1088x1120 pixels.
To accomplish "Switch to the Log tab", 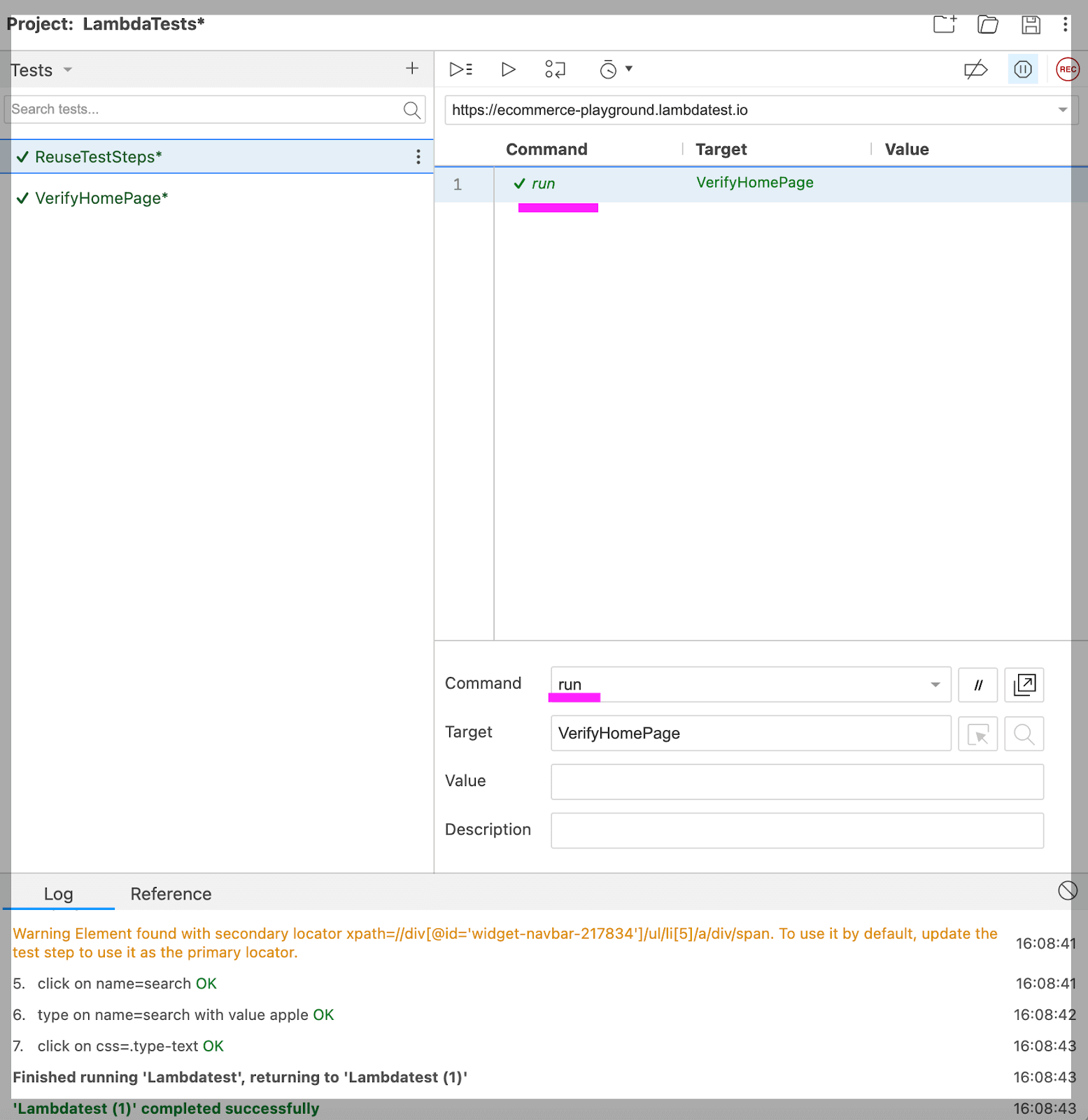I will (x=59, y=894).
